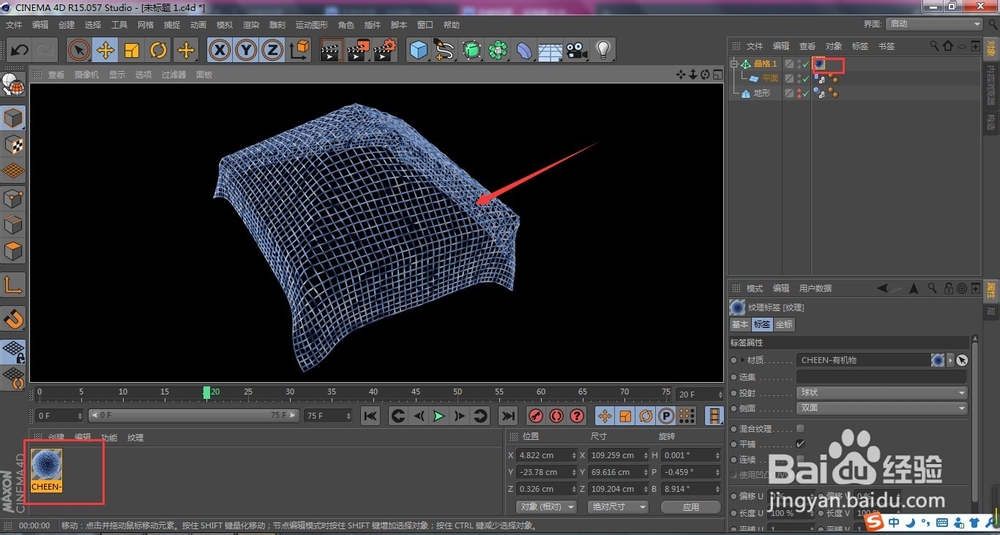Select the Live Selection arrow tool
Screen dimensions: 1000x535
pyautogui.click(x=79, y=50)
